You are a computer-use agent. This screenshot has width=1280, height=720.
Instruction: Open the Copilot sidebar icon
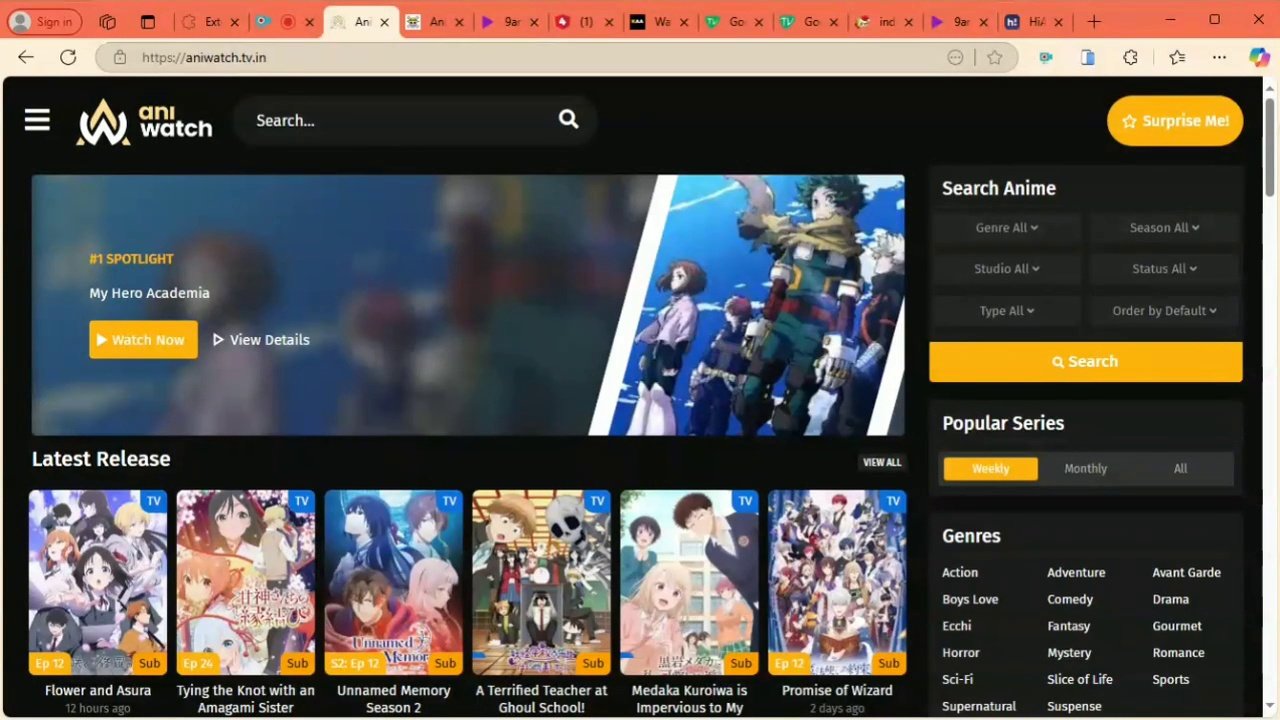(1258, 58)
